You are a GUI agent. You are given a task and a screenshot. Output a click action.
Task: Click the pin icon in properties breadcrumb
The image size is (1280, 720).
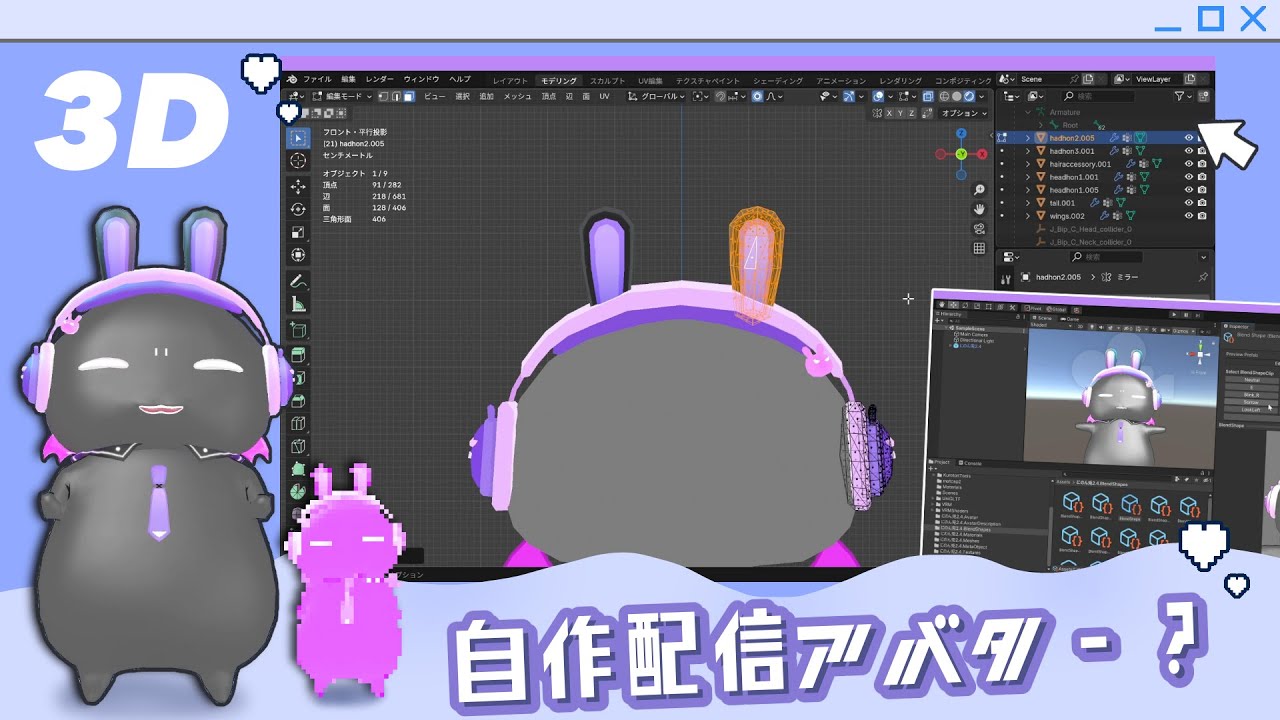coord(1203,277)
